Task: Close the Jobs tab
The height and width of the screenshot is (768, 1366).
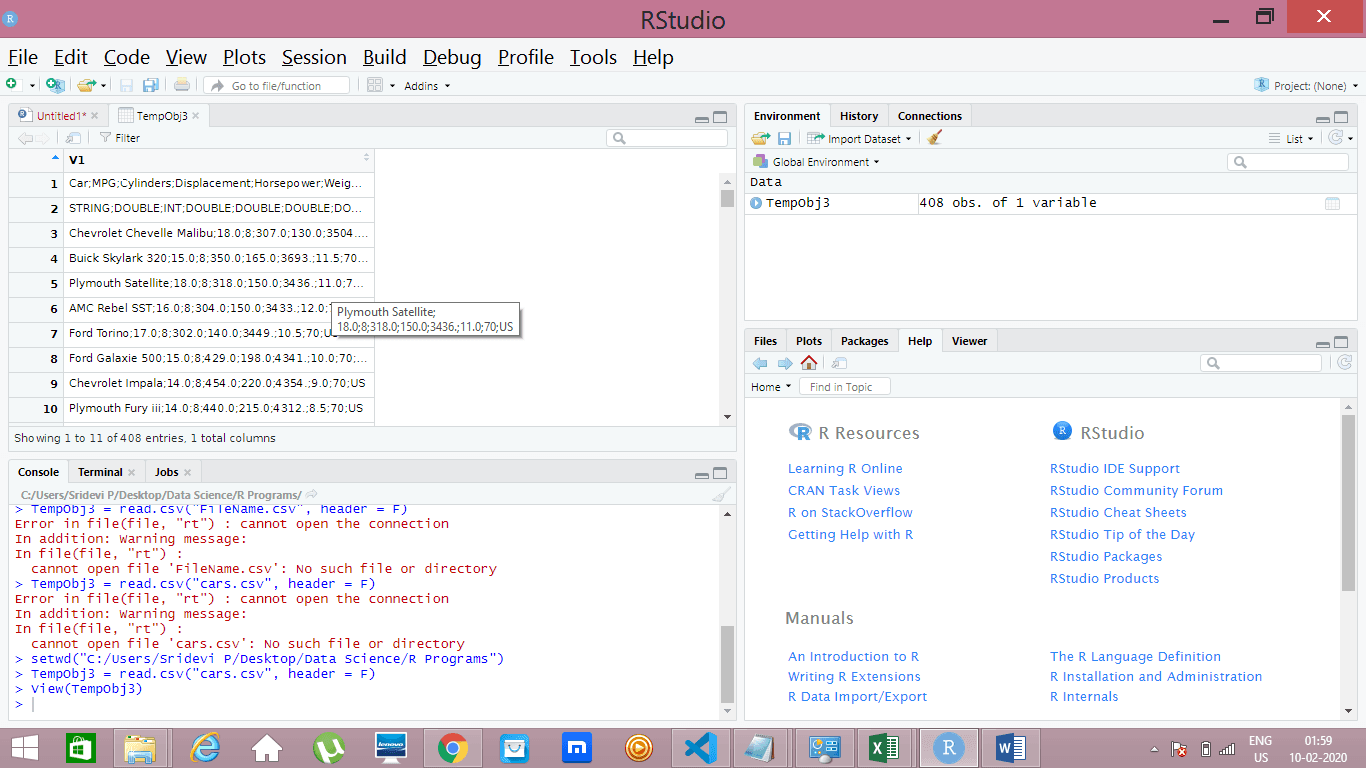Action: (x=187, y=472)
